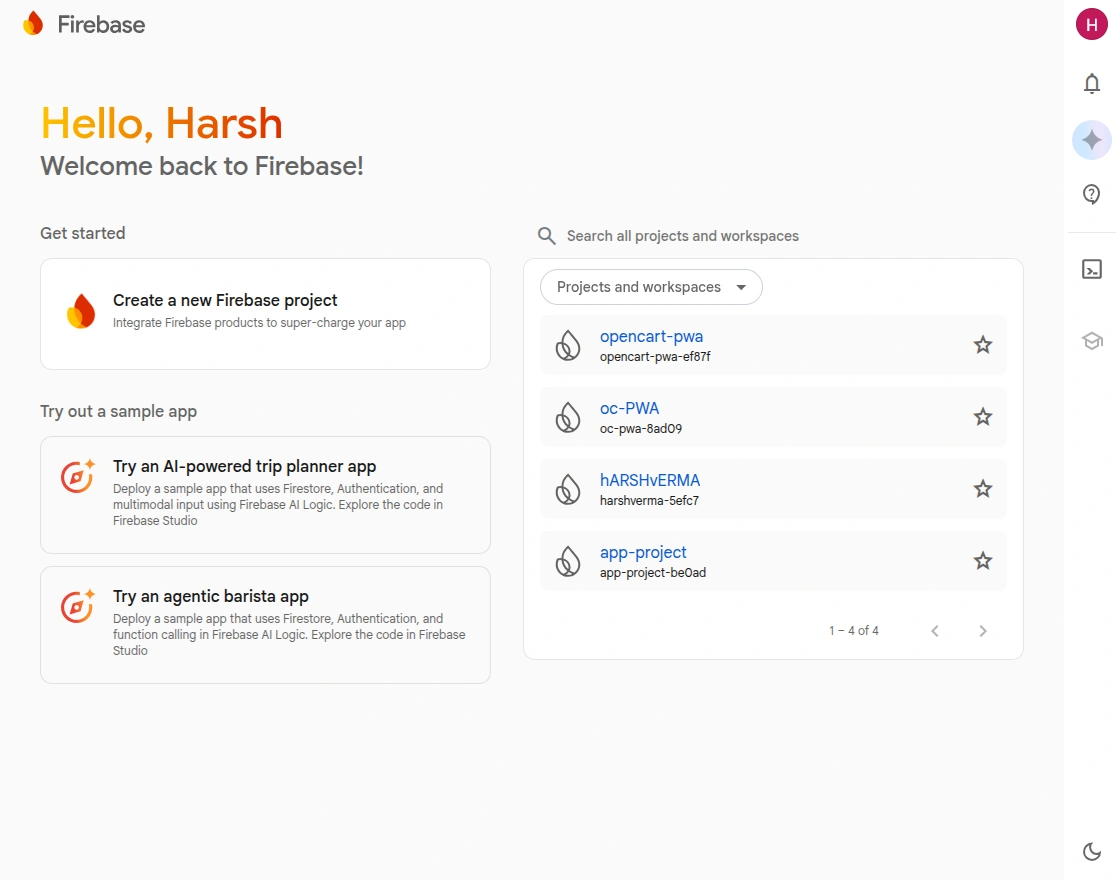Image resolution: width=1120 pixels, height=880 pixels.
Task: Star the oc-PWA project
Action: tap(983, 417)
